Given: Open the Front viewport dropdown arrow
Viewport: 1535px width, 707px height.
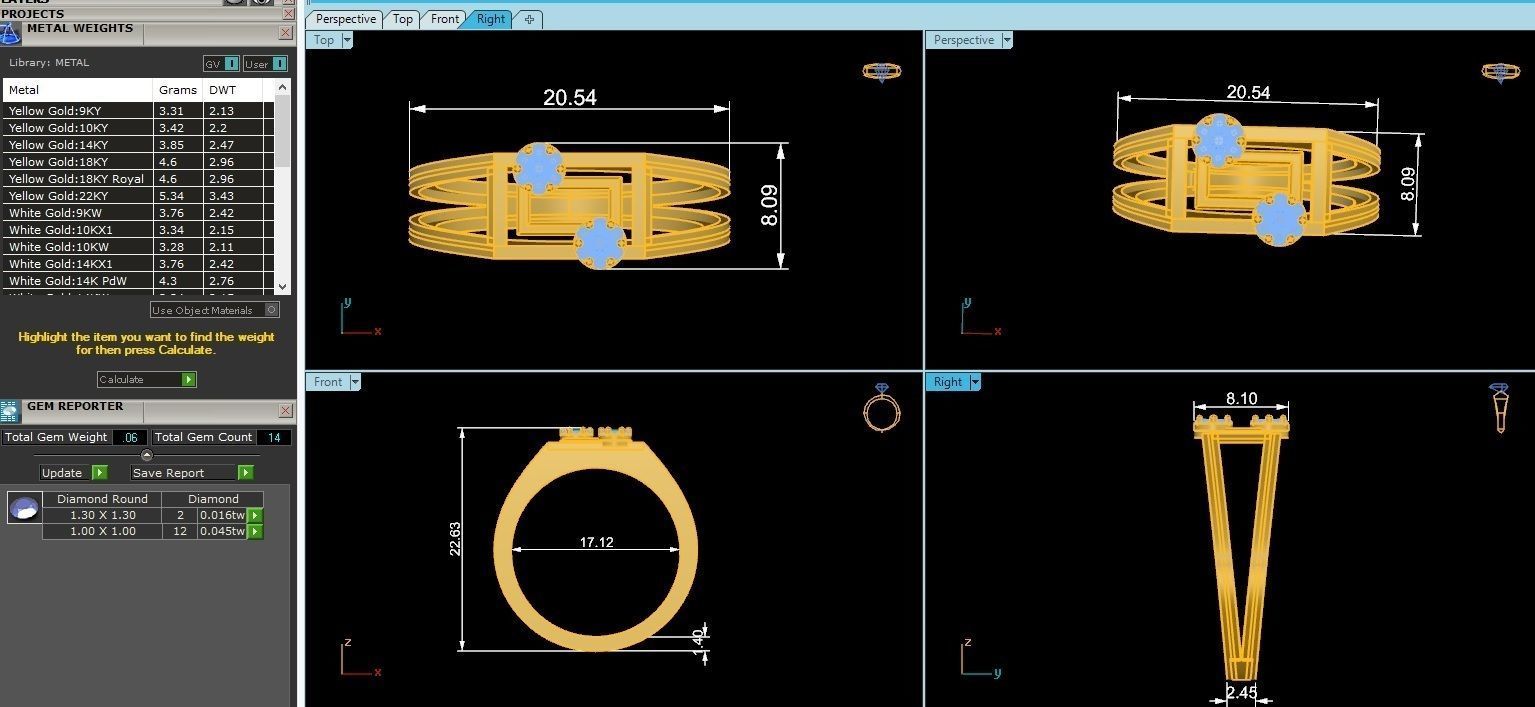Looking at the screenshot, I should tap(355, 382).
